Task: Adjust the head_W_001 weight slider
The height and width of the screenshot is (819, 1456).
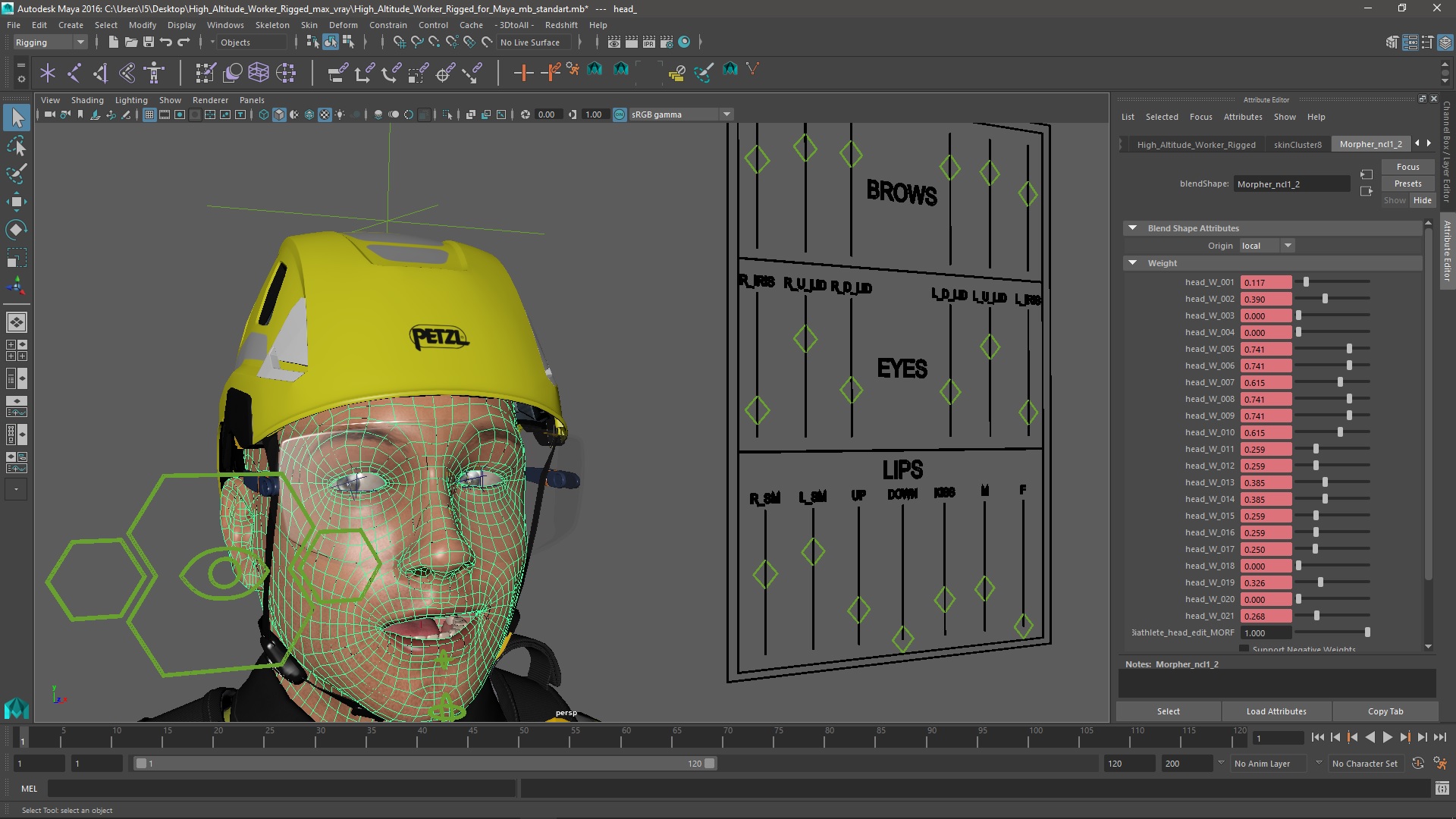Action: tap(1306, 282)
